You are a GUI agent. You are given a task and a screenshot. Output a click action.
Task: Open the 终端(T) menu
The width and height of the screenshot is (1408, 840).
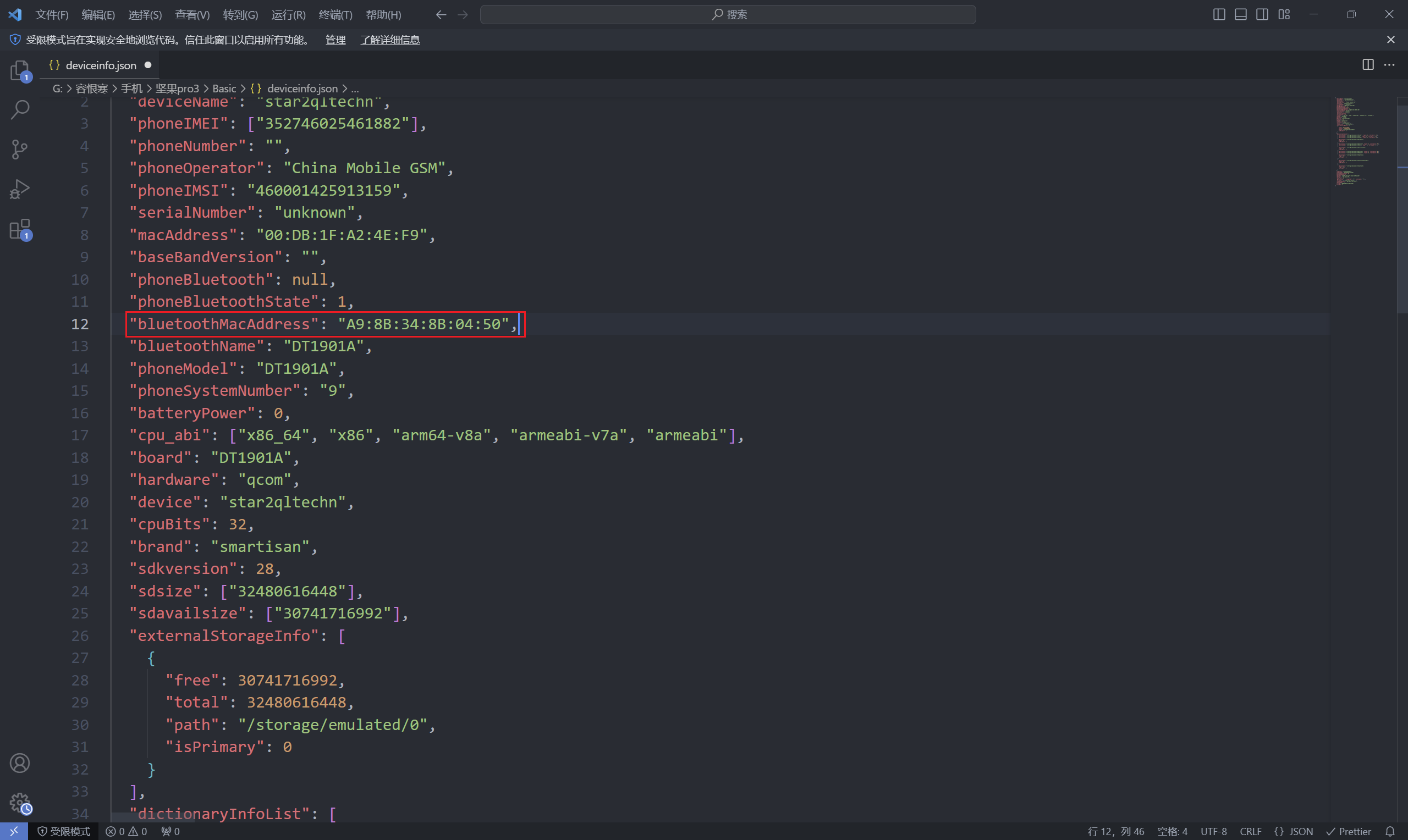tap(335, 15)
